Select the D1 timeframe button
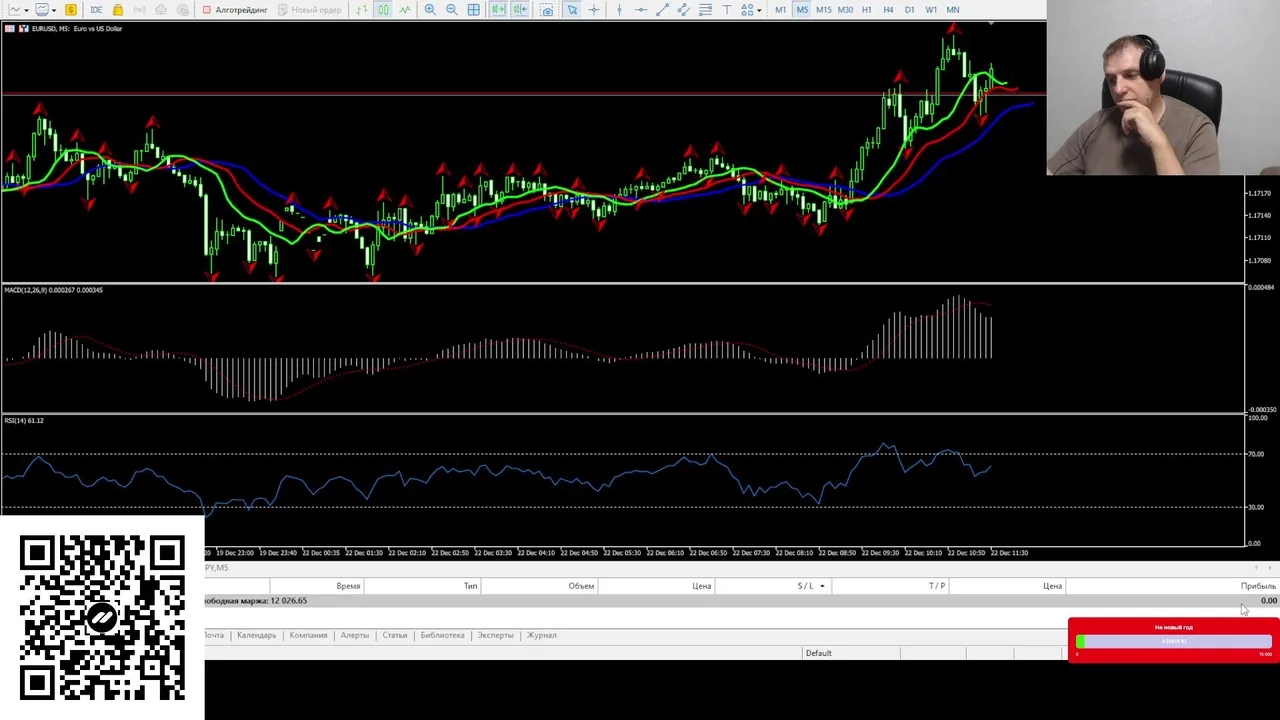Image resolution: width=1280 pixels, height=720 pixels. coord(910,9)
